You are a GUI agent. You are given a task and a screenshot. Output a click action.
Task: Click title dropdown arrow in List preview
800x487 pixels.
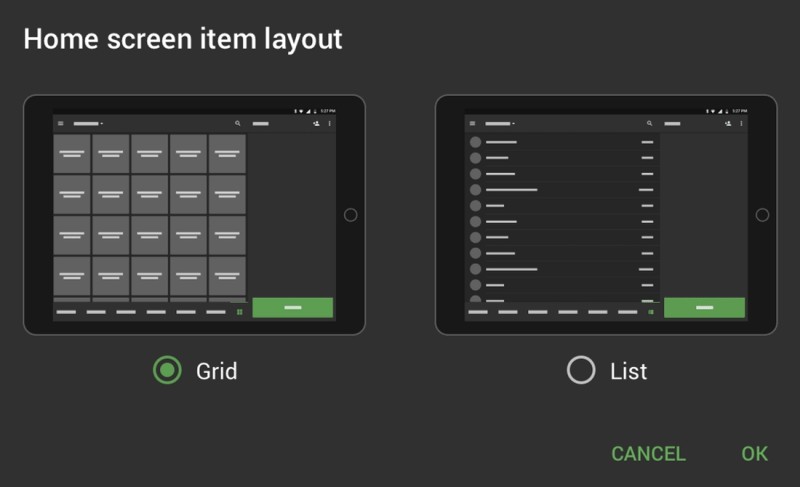(514, 124)
